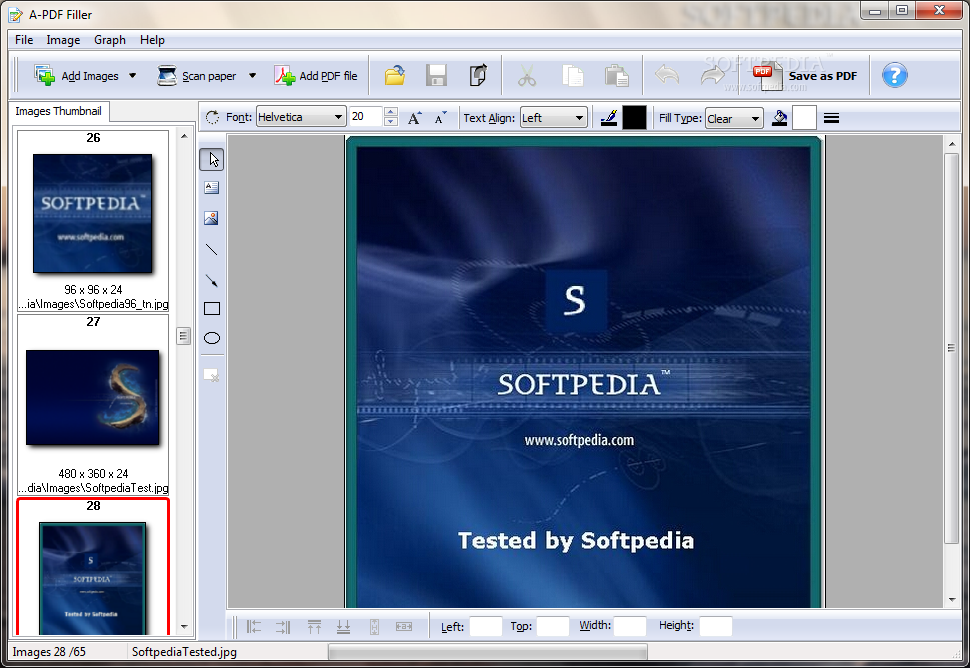Image resolution: width=970 pixels, height=668 pixels.
Task: Select thumbnail 26 Softpedia96_tn.jpg
Action: [93, 220]
